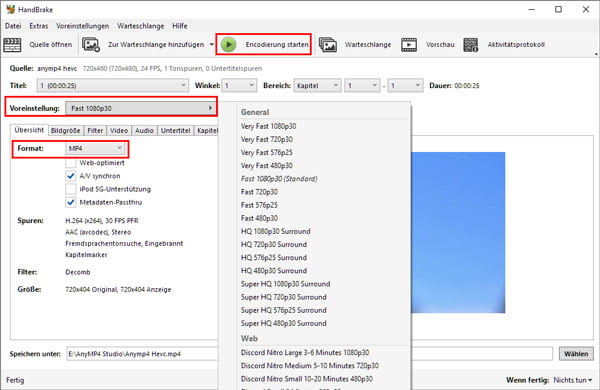Open the Titel dropdown

tap(112, 85)
